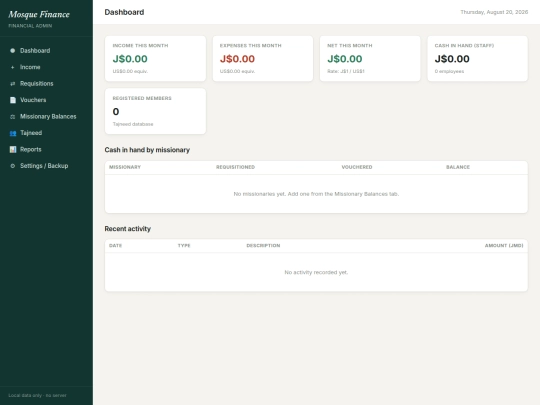Viewport: 540px width, 405px height.
Task: Open the Requisitions page
Action: tap(46, 84)
